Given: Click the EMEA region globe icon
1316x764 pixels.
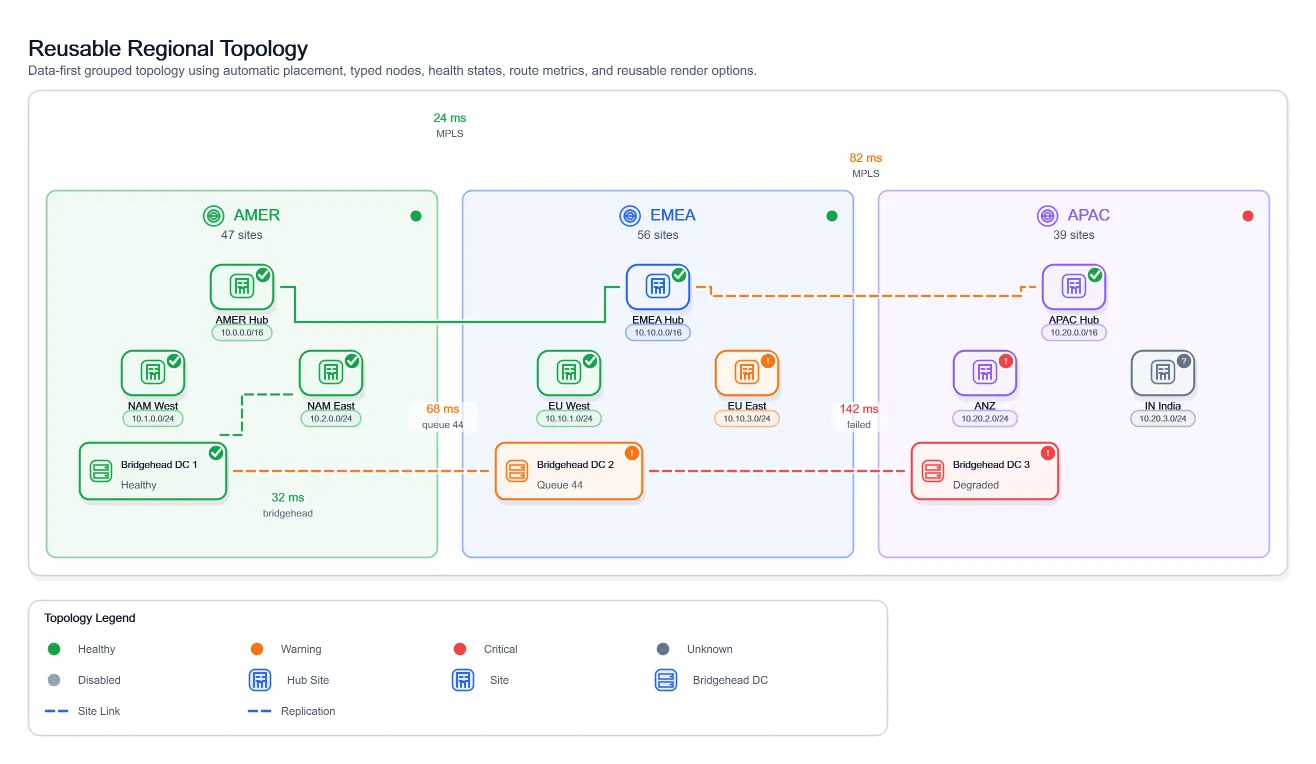Looking at the screenshot, I should tap(629, 215).
